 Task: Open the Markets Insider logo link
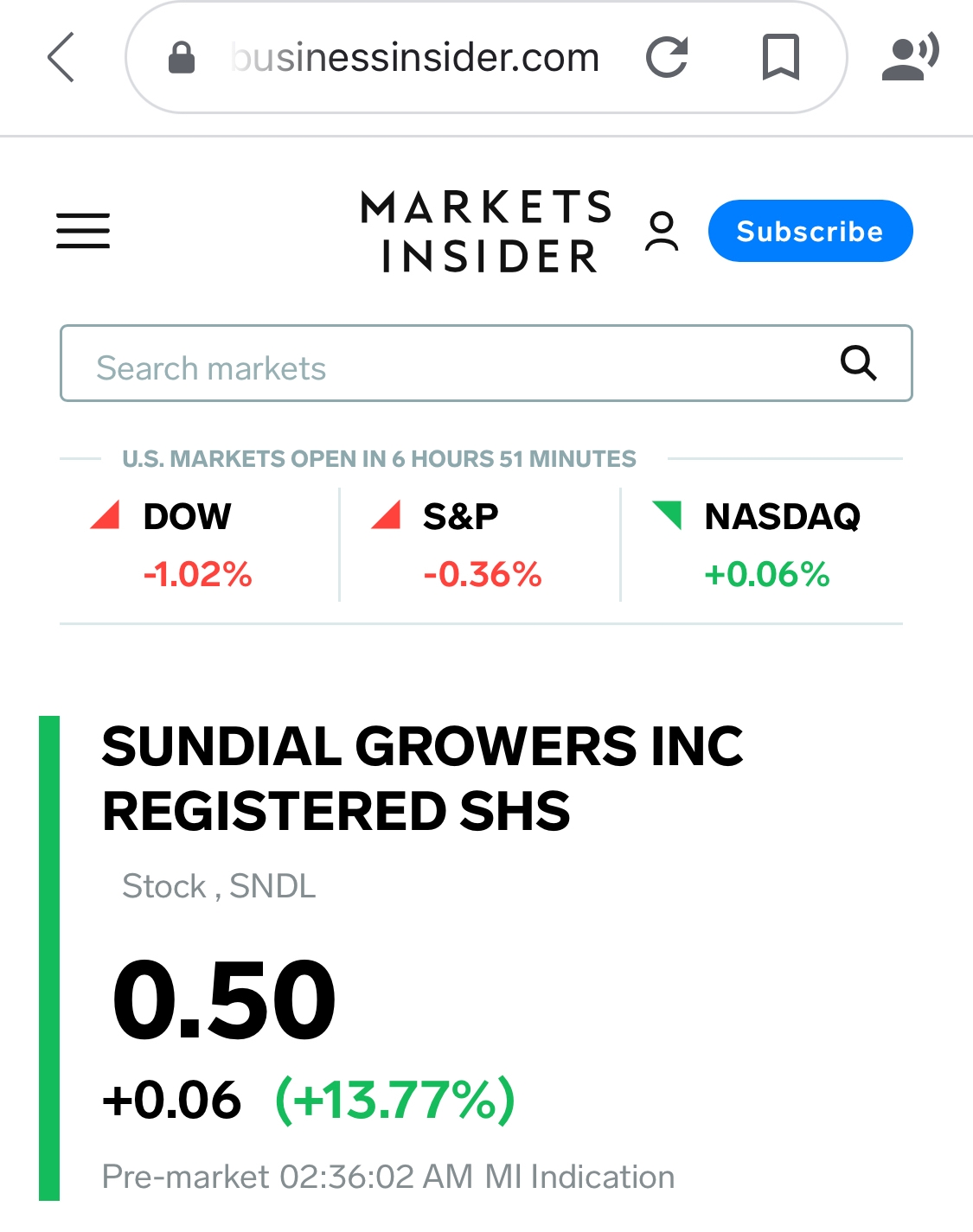[487, 232]
